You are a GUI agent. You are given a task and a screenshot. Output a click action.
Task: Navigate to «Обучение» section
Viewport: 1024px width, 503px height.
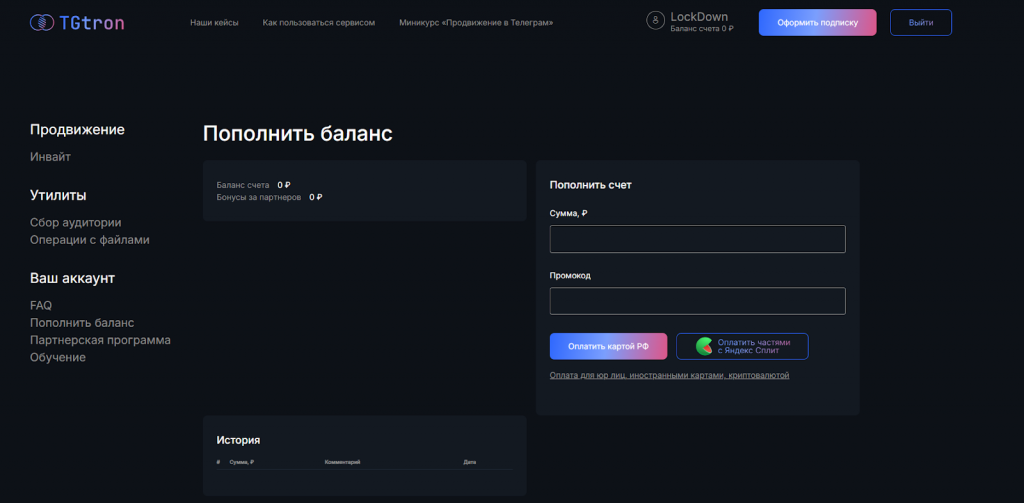click(x=58, y=357)
